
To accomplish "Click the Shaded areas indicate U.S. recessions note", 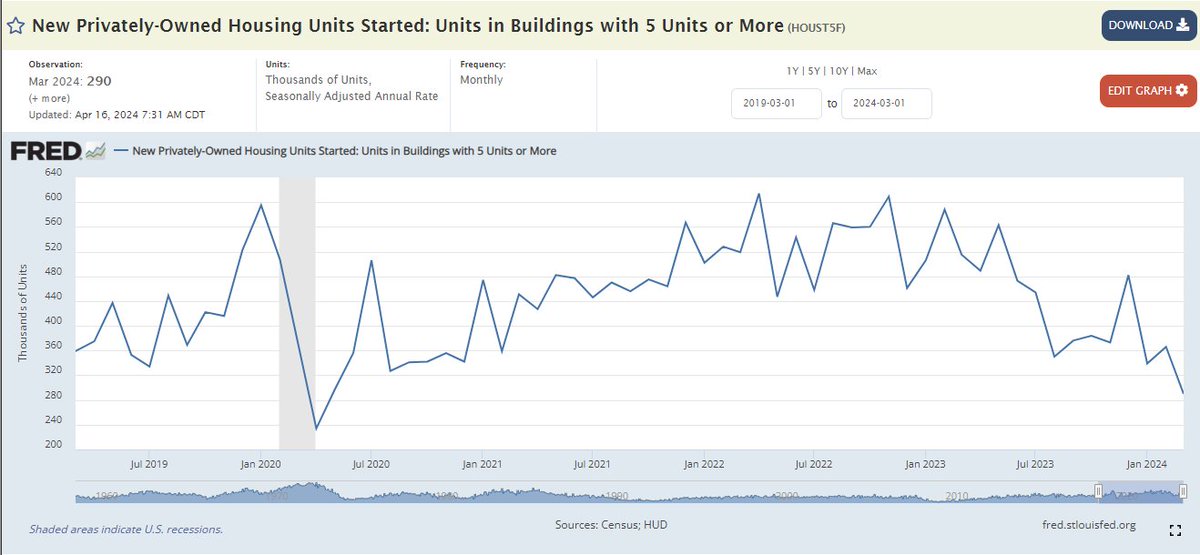I will 126,529.
